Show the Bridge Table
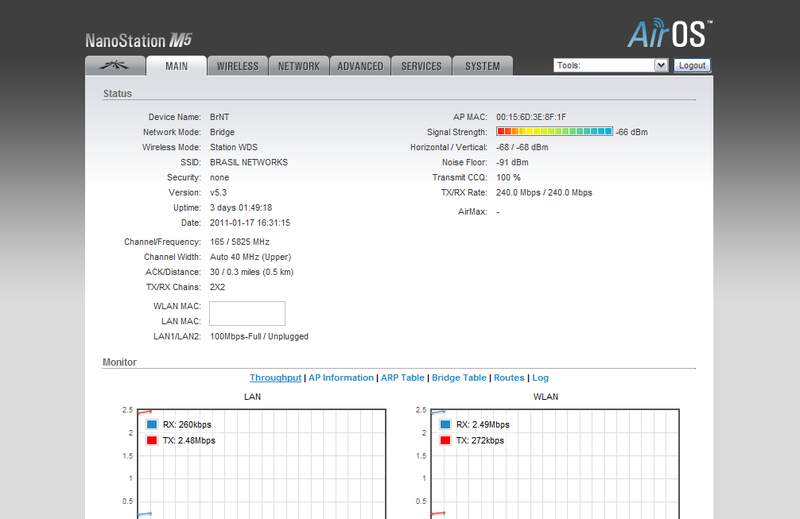The image size is (800, 519). (459, 378)
